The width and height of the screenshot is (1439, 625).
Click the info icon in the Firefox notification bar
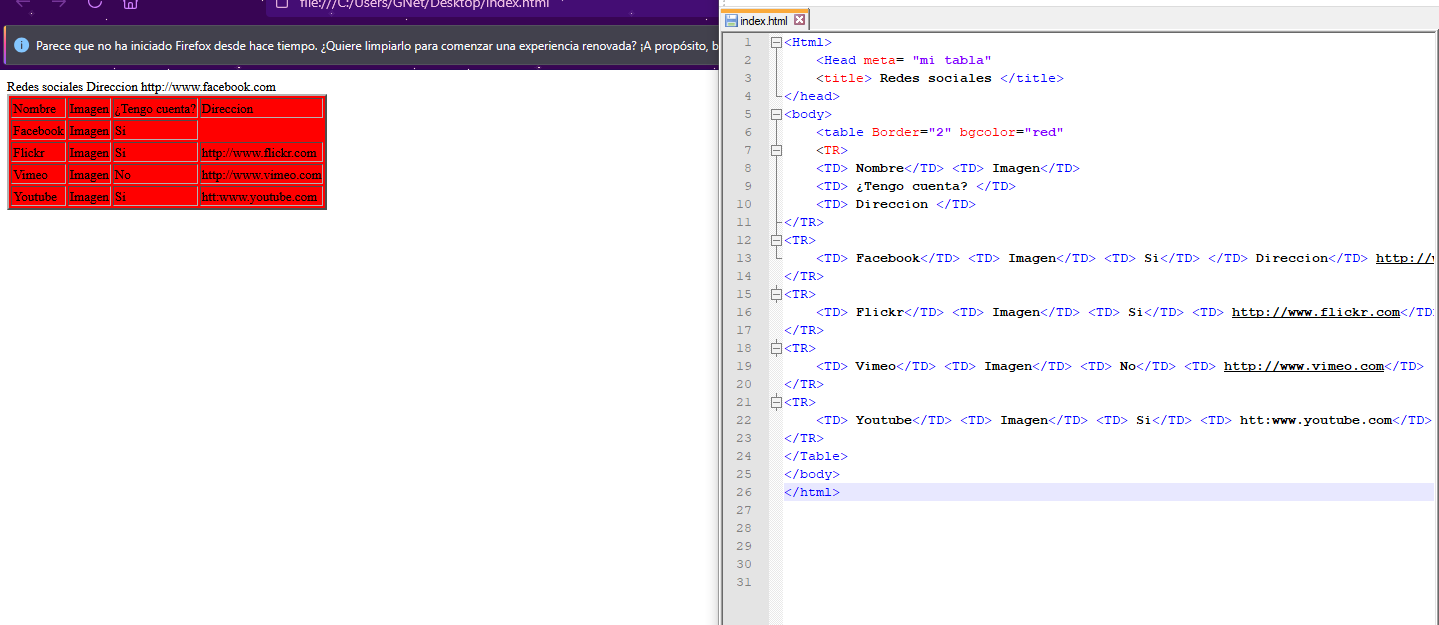click(x=22, y=46)
